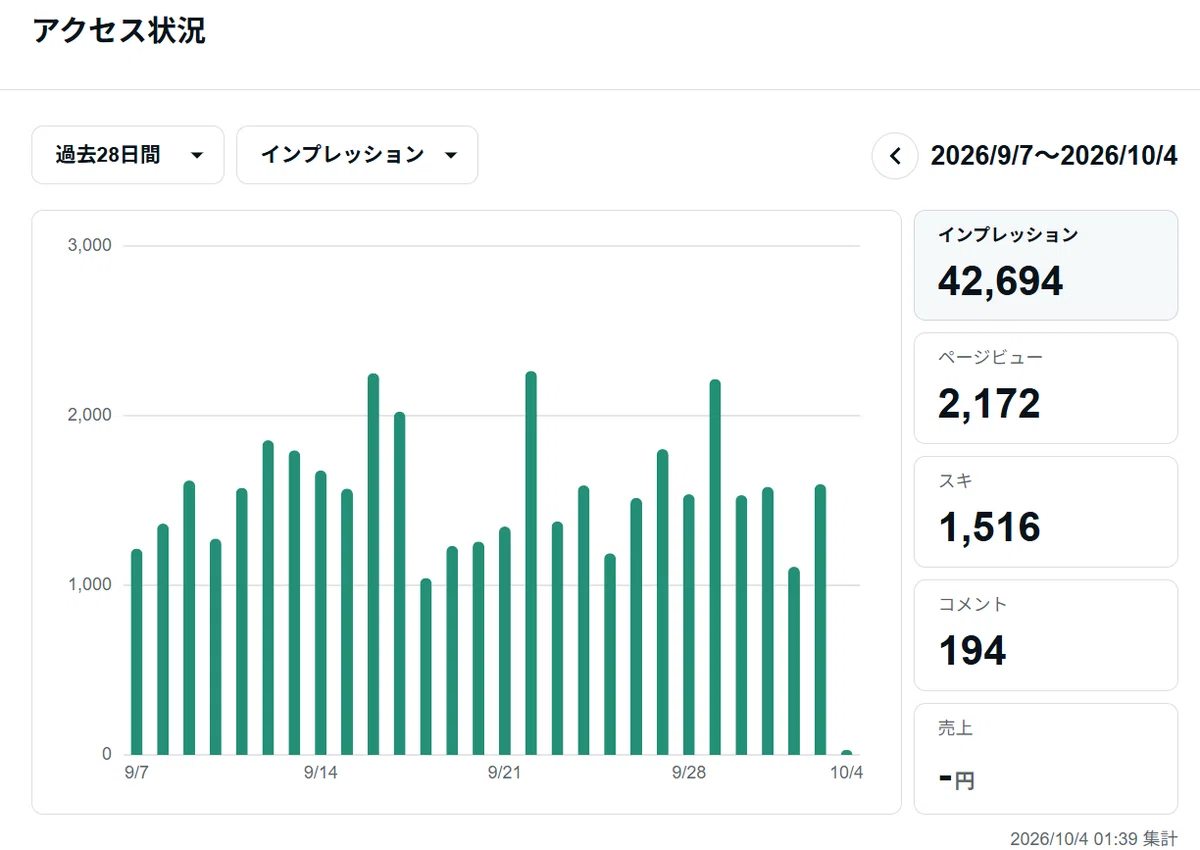Select the インプレッション 42,694 card
This screenshot has height=850, width=1200.
tap(1046, 265)
